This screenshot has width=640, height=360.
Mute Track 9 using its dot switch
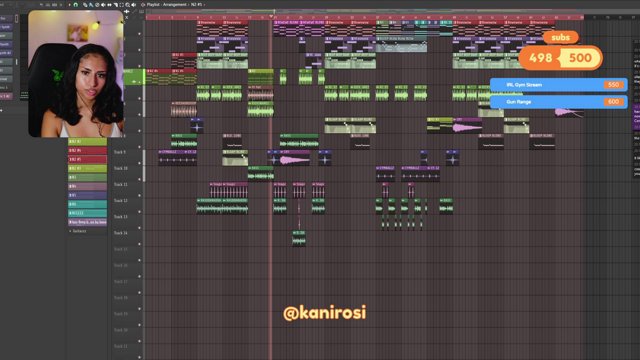coord(140,163)
